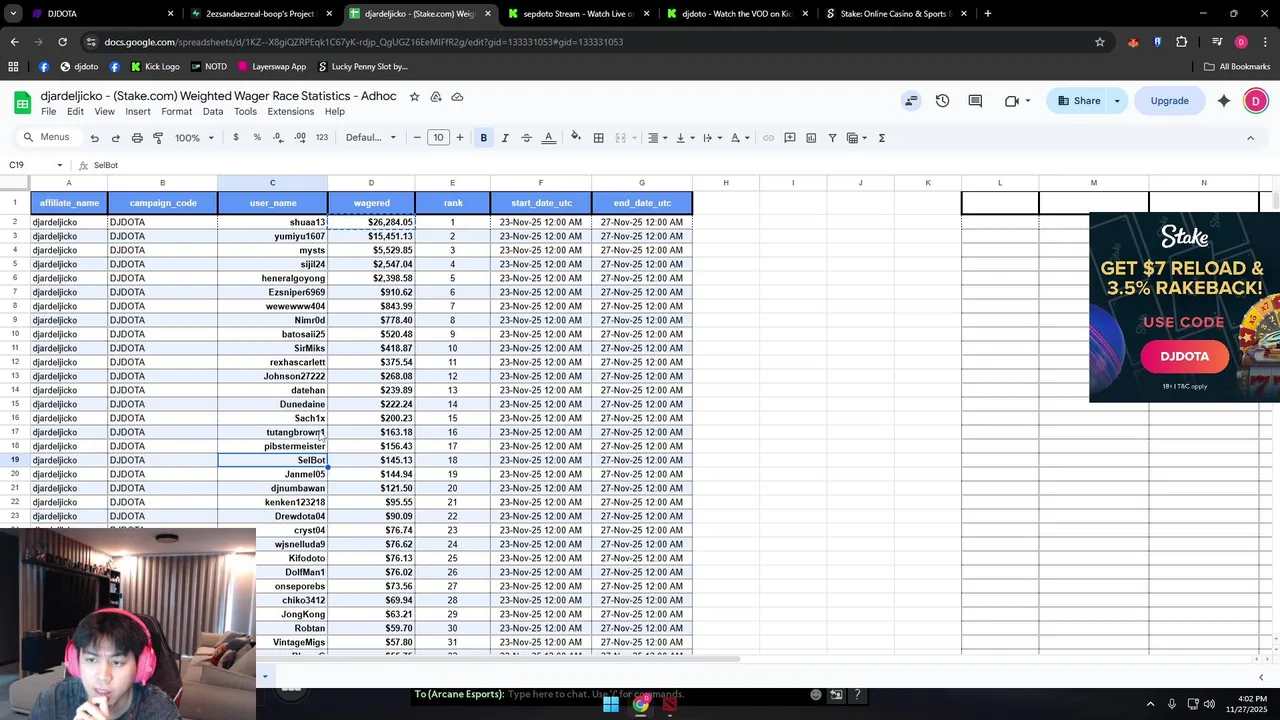Image resolution: width=1280 pixels, height=720 pixels.
Task: Format selection as percent
Action: coord(257,138)
